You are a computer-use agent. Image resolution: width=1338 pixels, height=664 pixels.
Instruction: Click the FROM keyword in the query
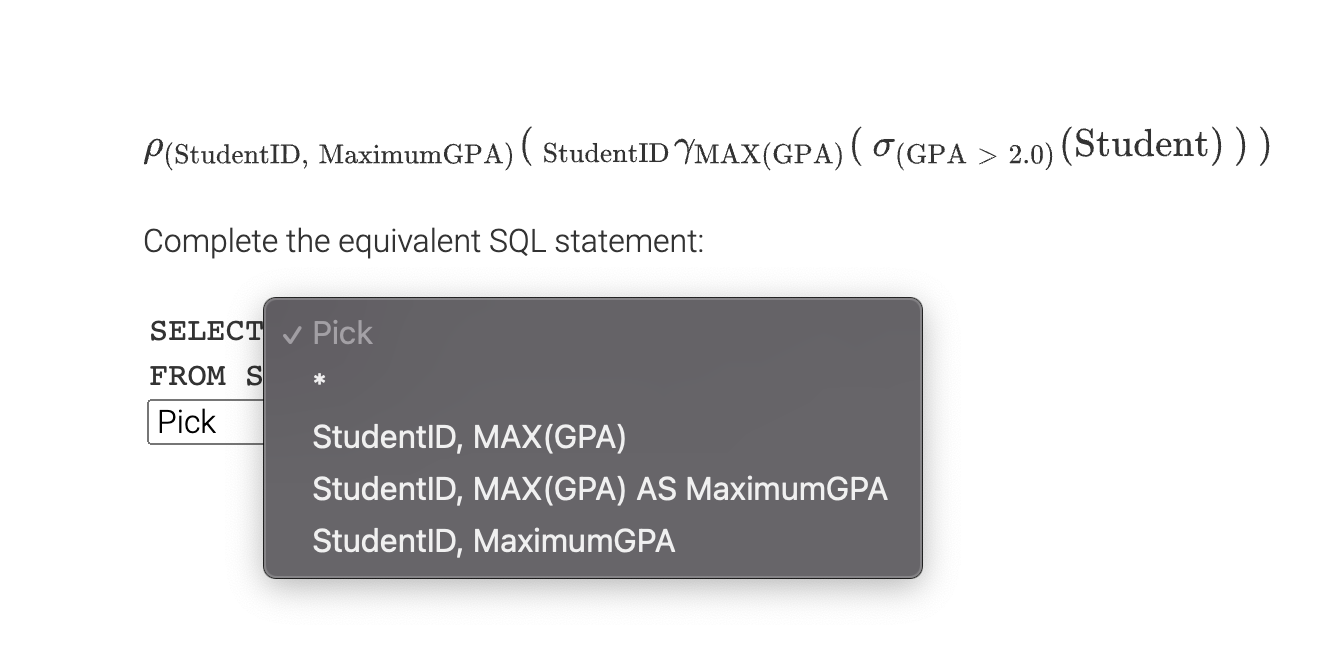click(186, 376)
